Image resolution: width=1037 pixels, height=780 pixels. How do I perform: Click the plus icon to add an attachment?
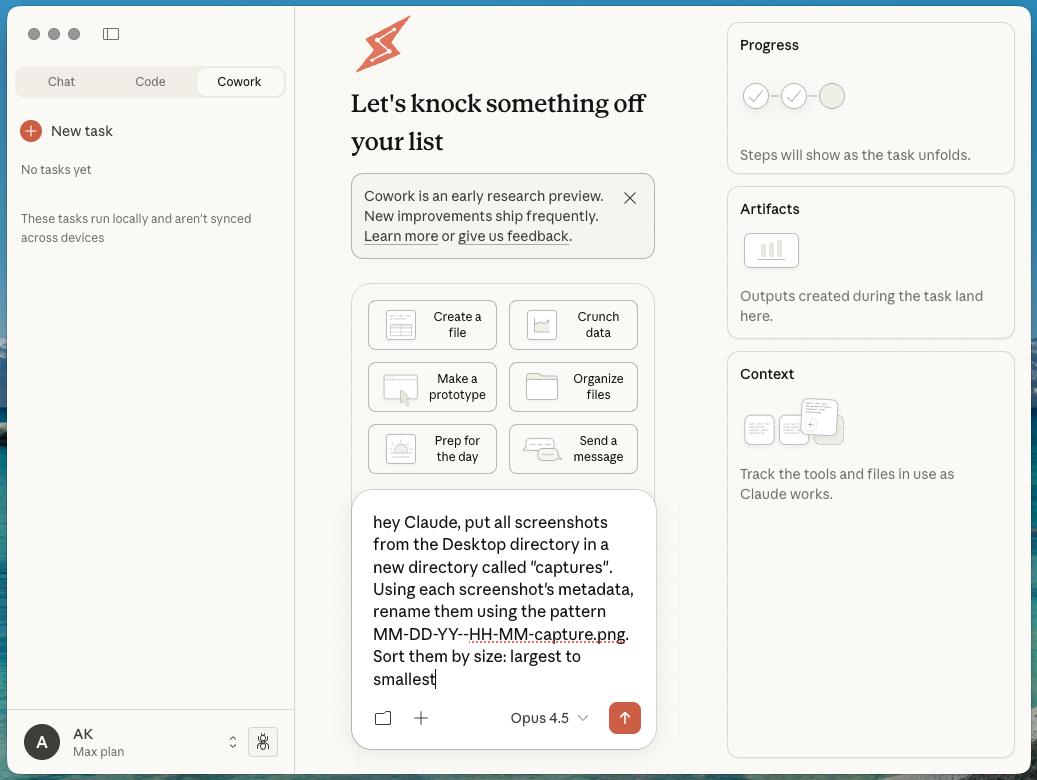click(x=421, y=718)
